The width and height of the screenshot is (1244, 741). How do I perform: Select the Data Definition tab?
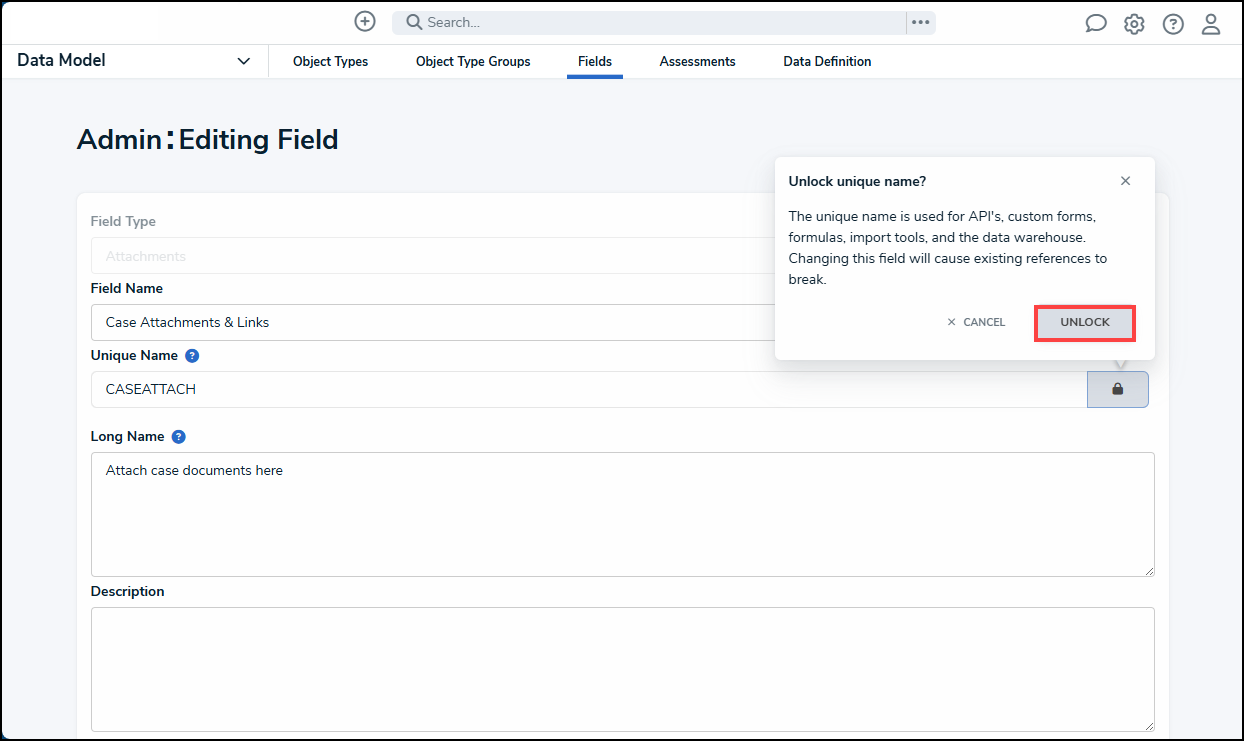click(827, 62)
